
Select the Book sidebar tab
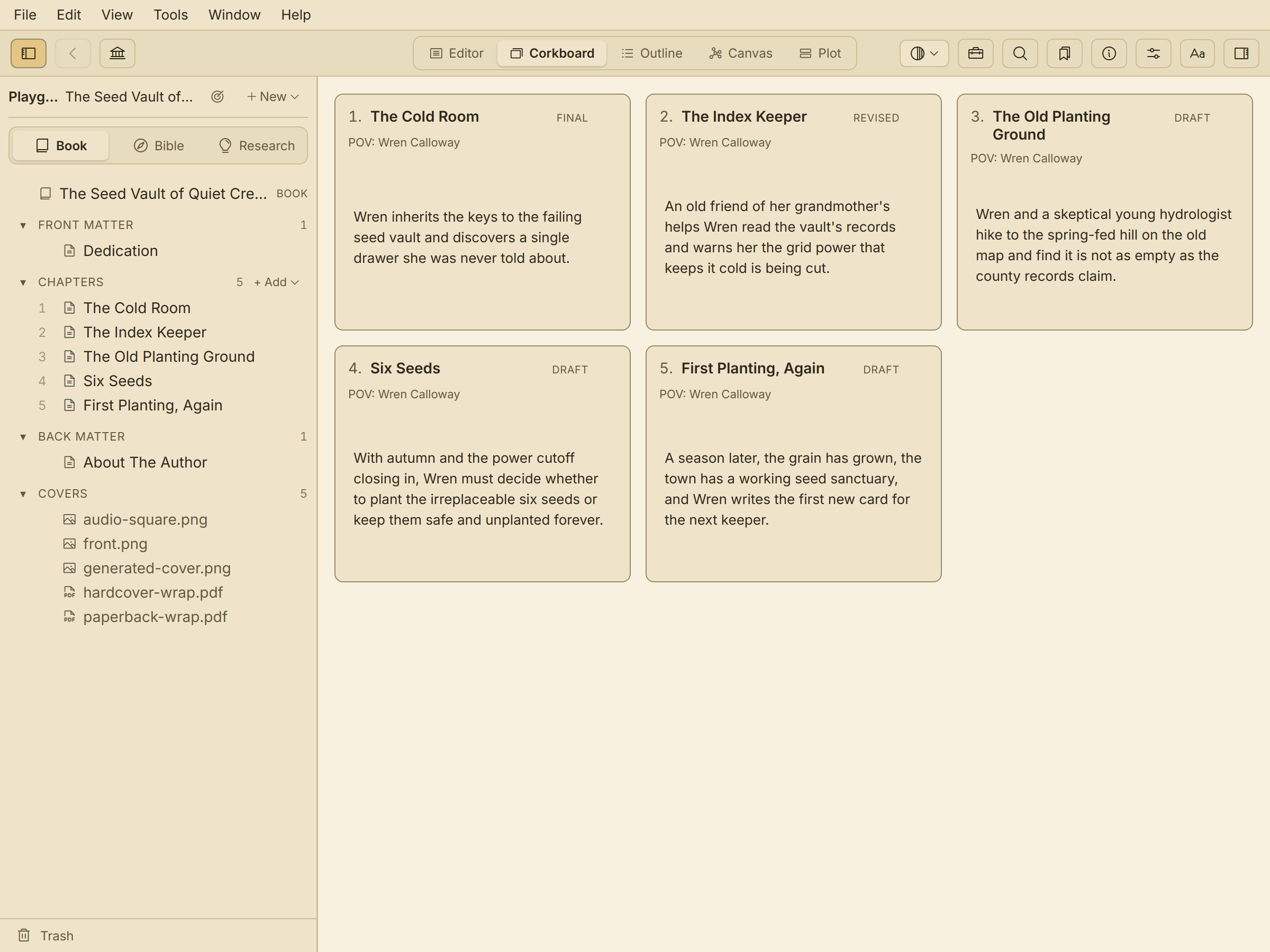(x=61, y=146)
